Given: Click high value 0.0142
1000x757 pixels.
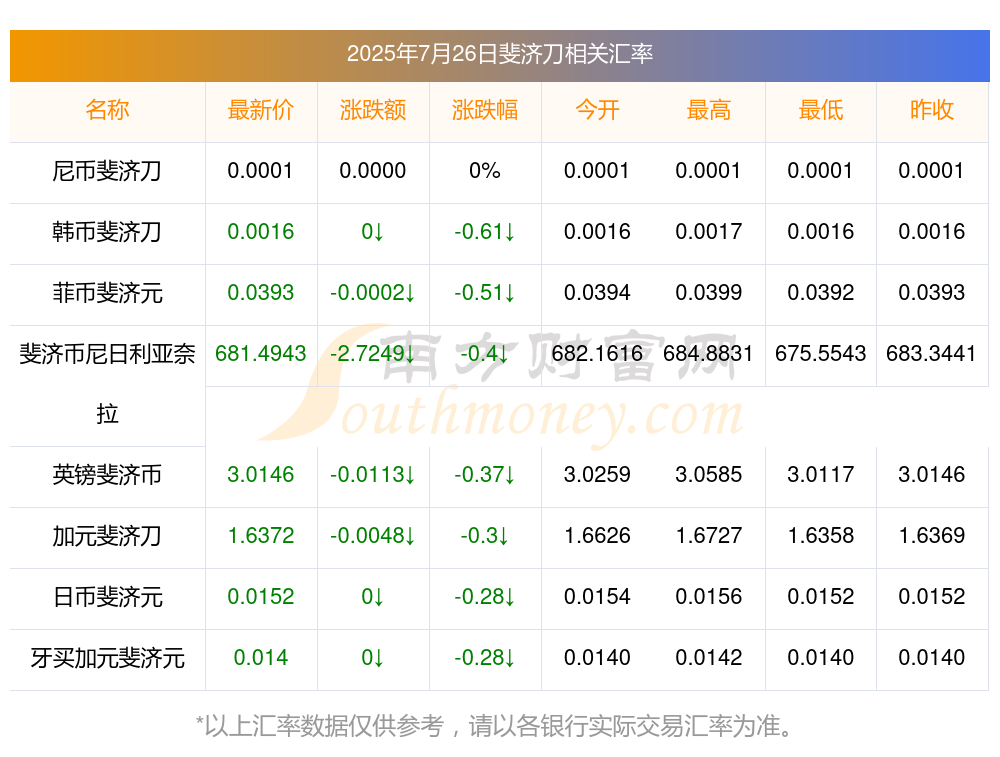Looking at the screenshot, I should (709, 658).
